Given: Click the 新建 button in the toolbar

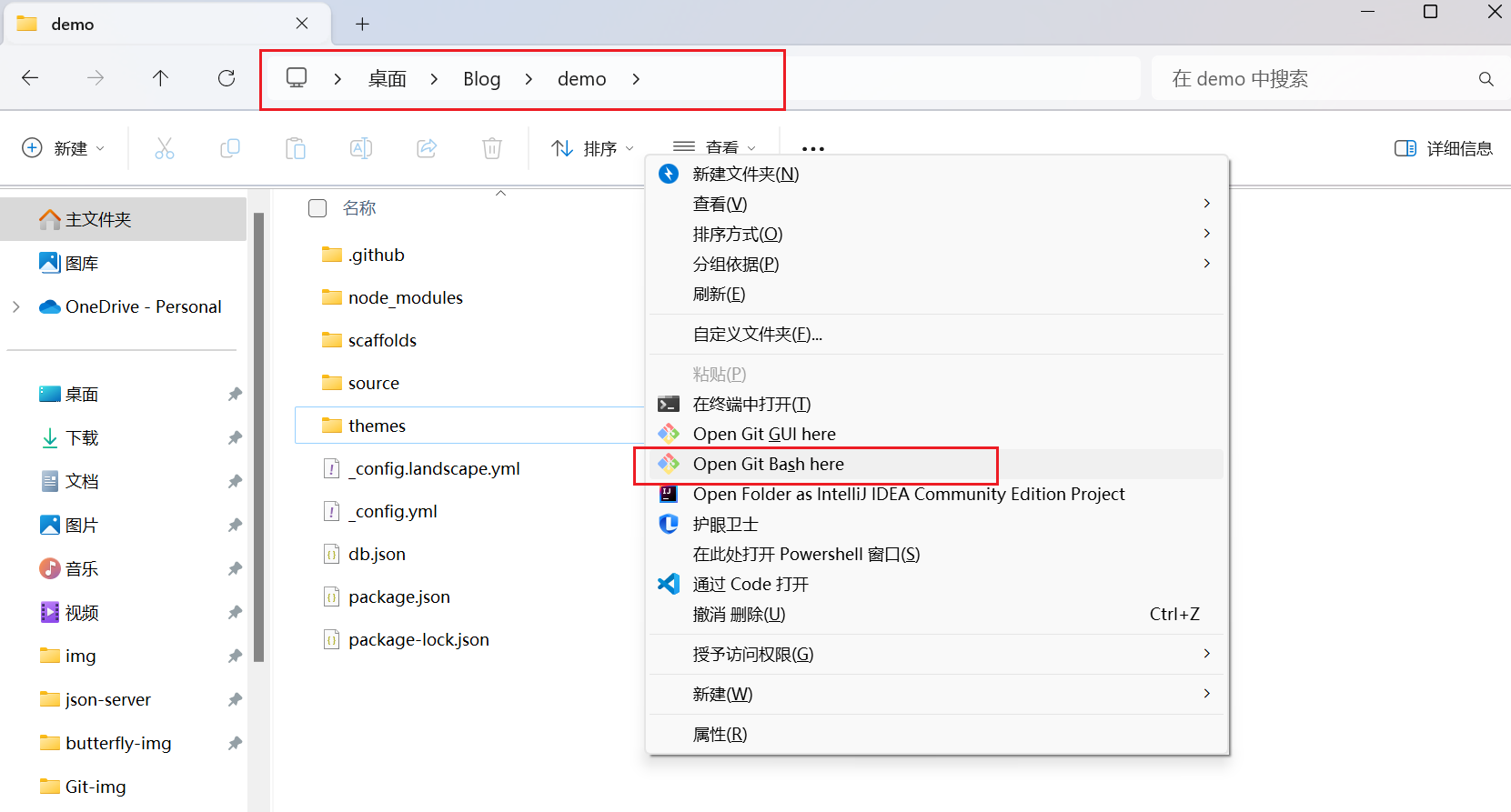Looking at the screenshot, I should pos(63,148).
